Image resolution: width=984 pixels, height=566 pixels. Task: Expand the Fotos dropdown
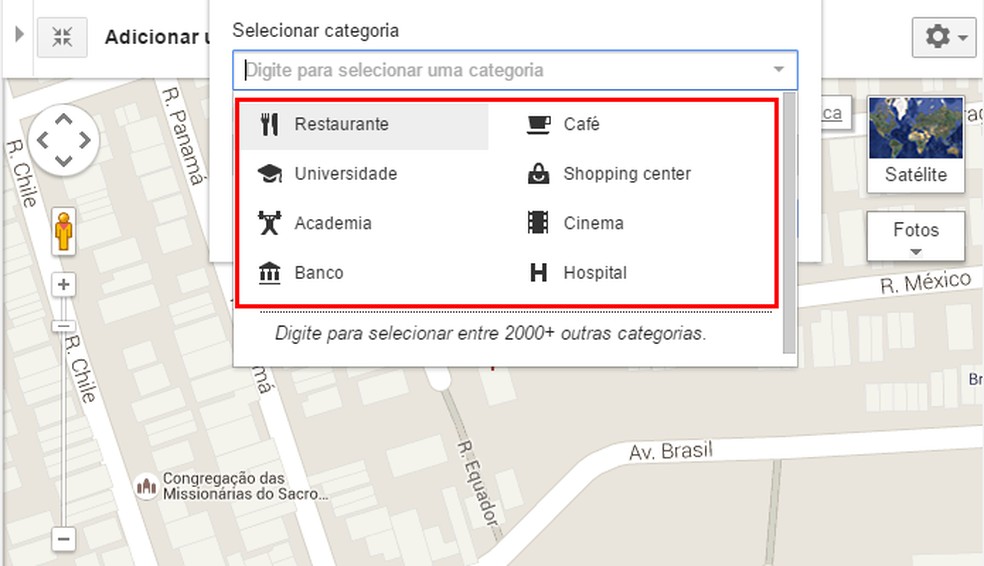coord(916,237)
